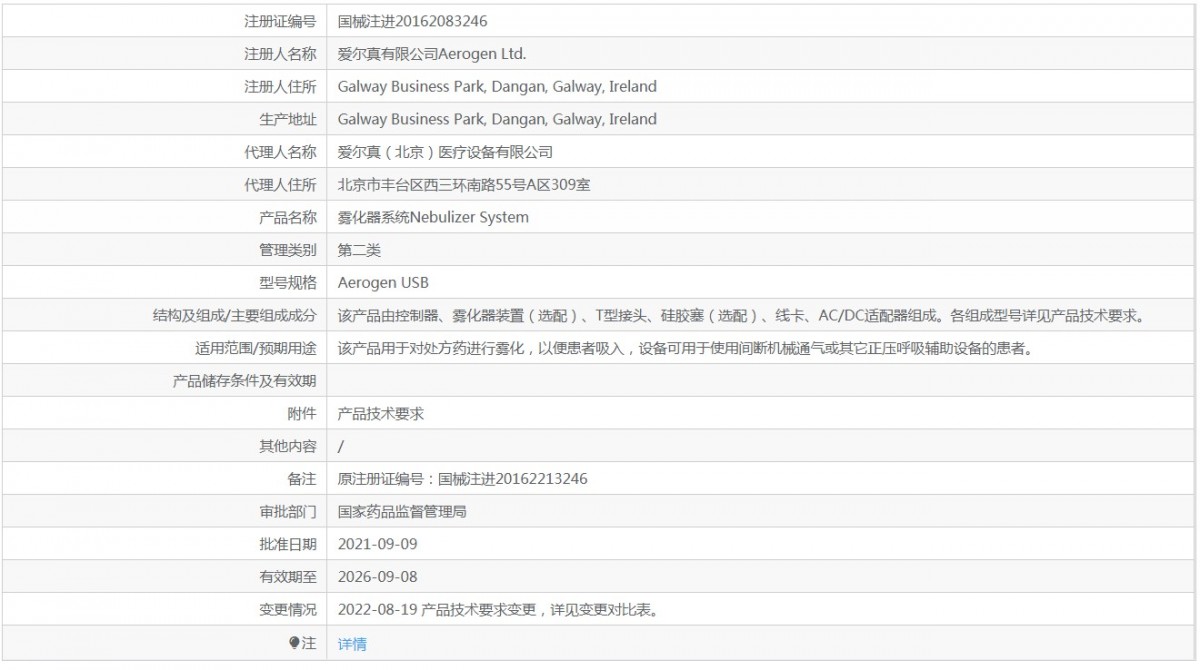This screenshot has width=1200, height=670.
Task: Click the 产品技术要求 value in the 附件 row
Action: click(x=381, y=414)
